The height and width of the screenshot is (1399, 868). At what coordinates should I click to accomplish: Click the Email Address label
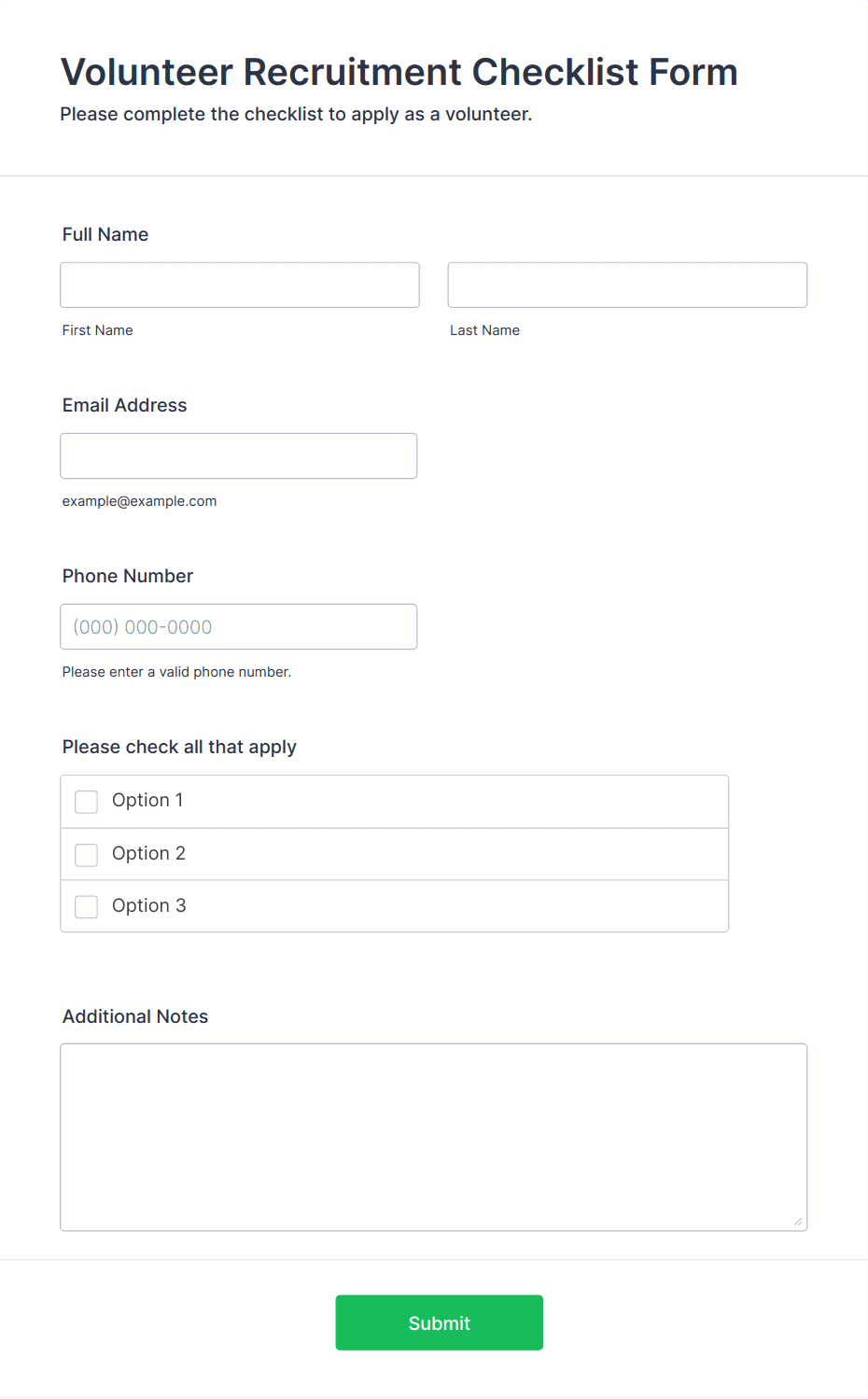click(125, 405)
